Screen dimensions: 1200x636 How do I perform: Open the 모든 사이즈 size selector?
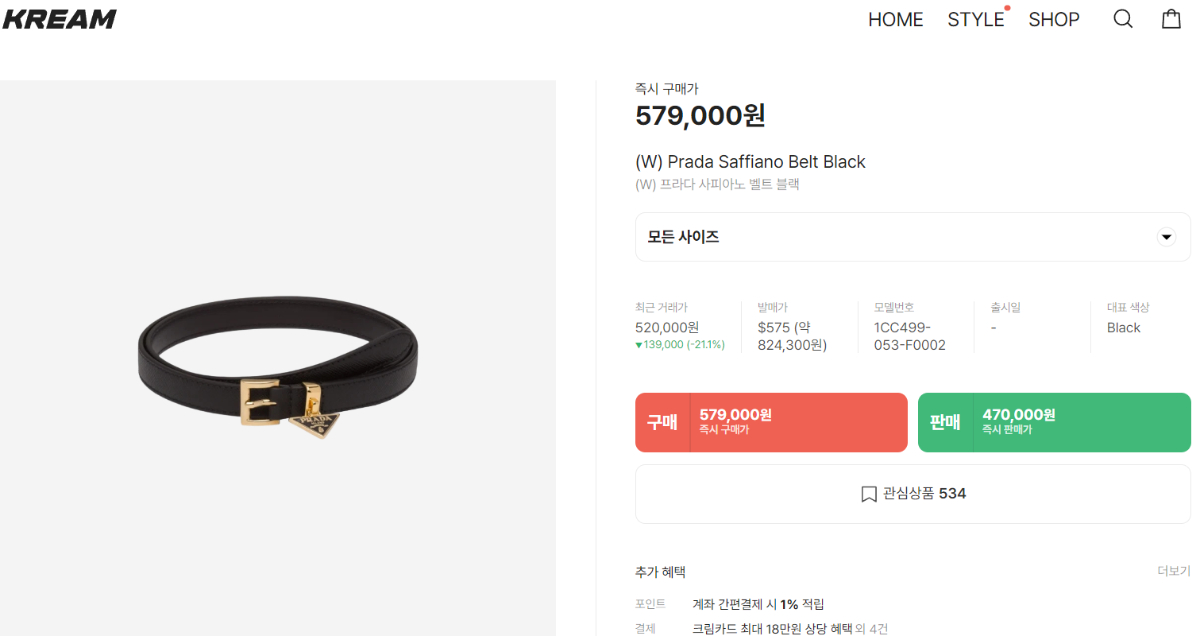[913, 237]
